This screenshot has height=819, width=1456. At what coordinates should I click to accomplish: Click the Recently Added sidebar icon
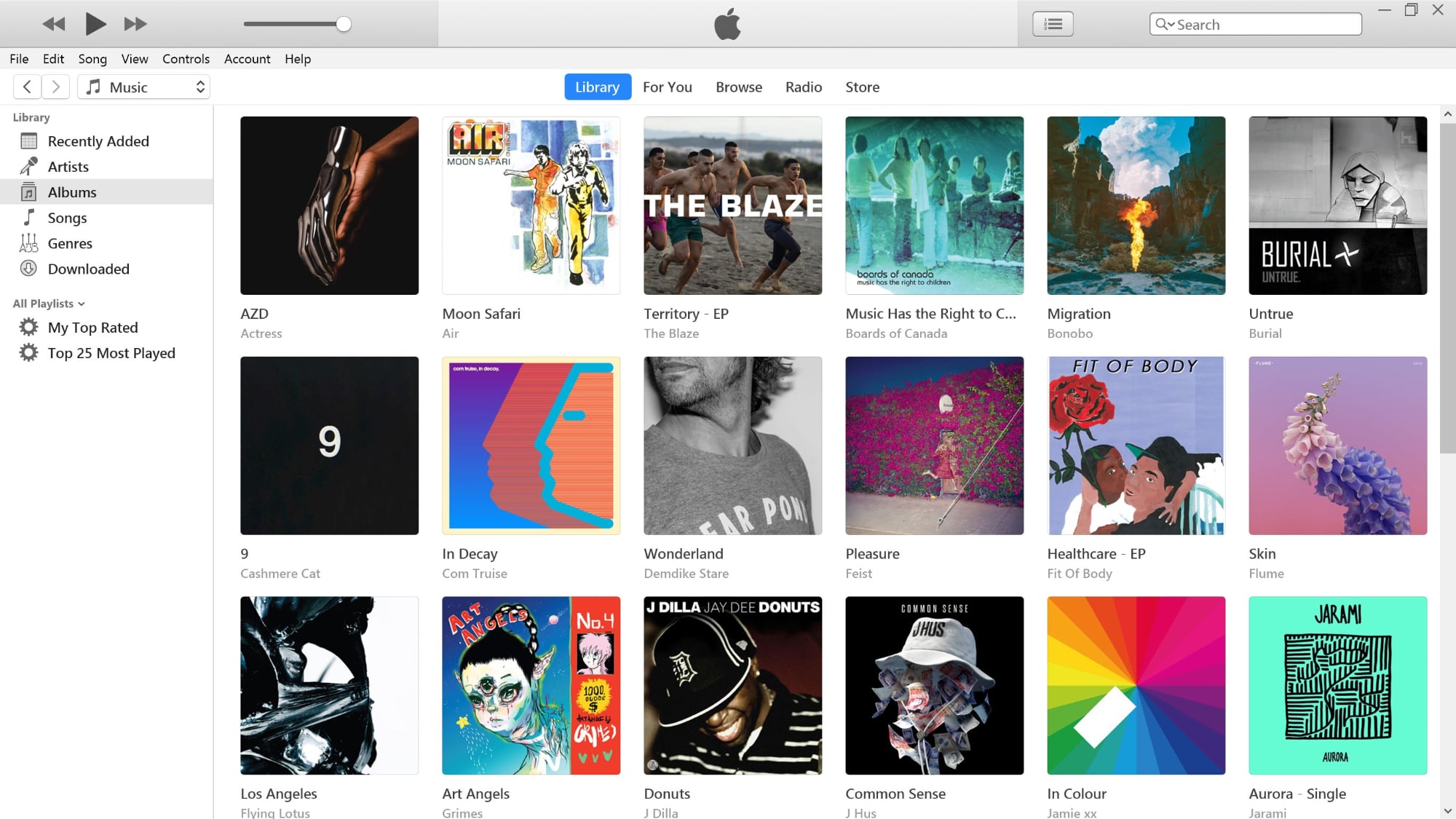tap(30, 140)
